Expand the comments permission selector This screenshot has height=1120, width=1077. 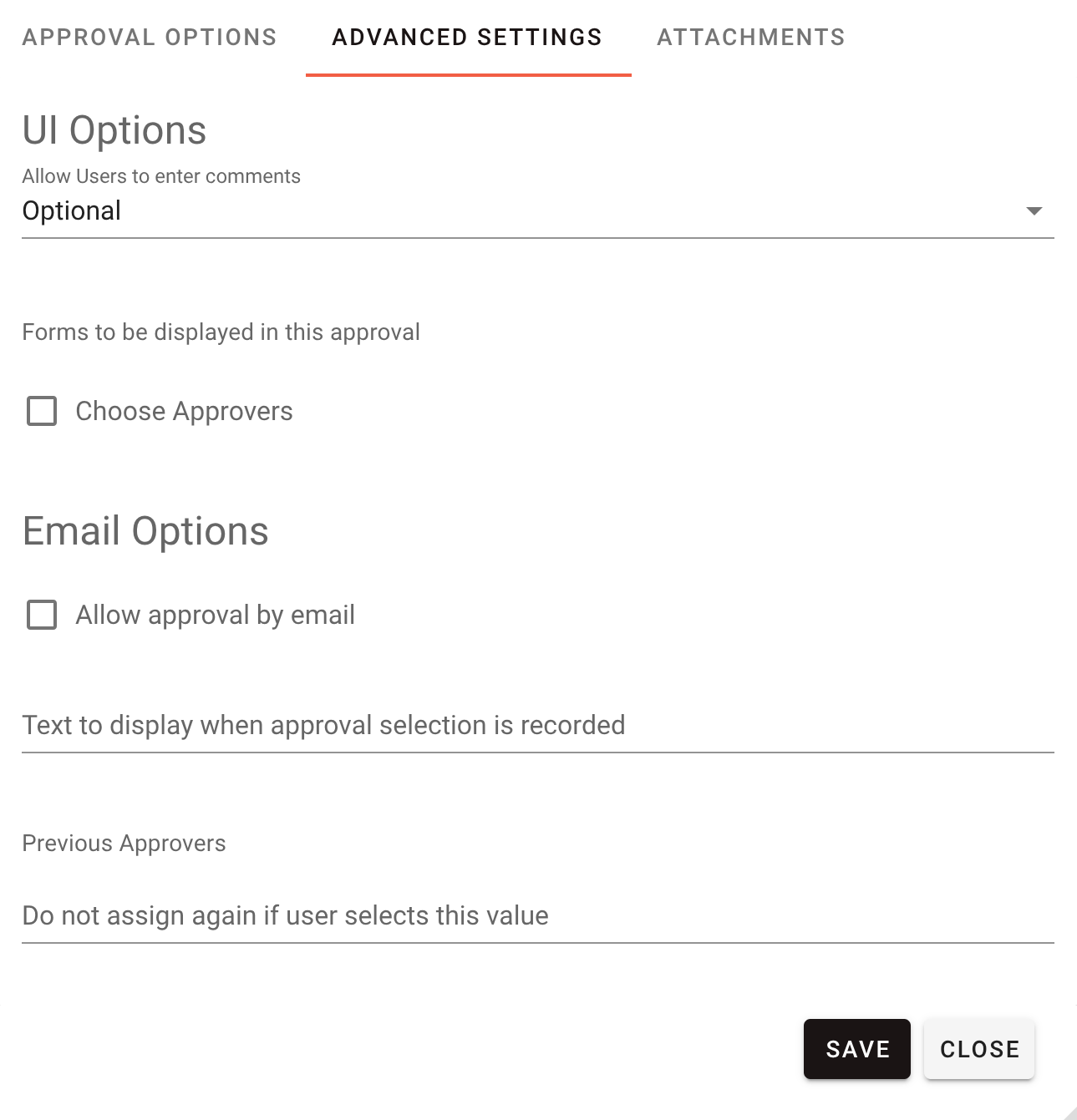tap(535, 211)
